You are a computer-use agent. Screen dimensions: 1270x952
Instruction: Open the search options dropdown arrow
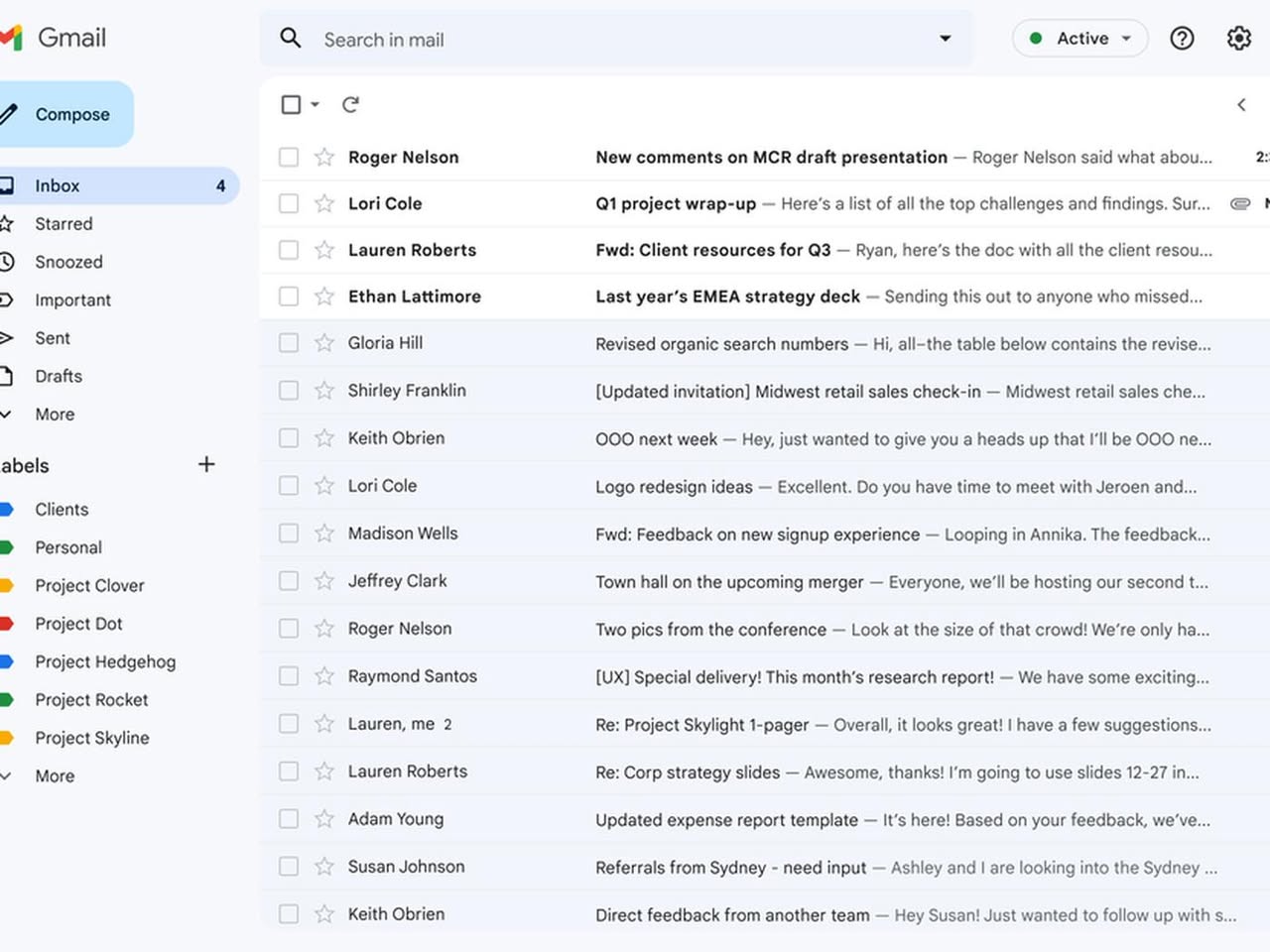click(x=945, y=39)
